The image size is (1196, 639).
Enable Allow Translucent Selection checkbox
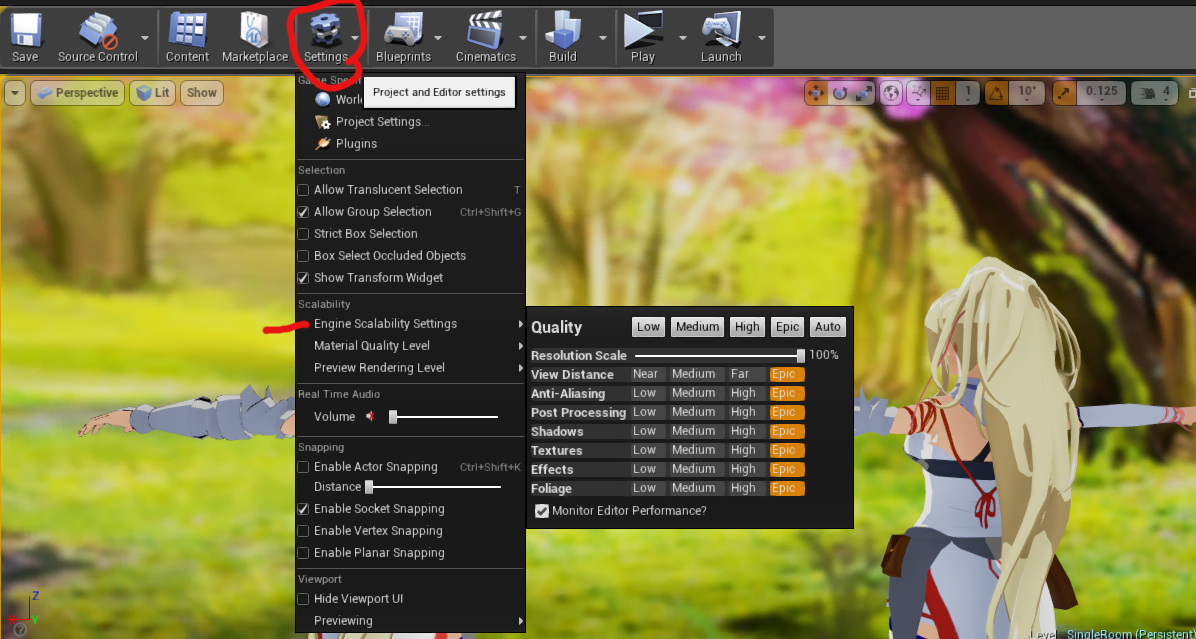coord(303,190)
